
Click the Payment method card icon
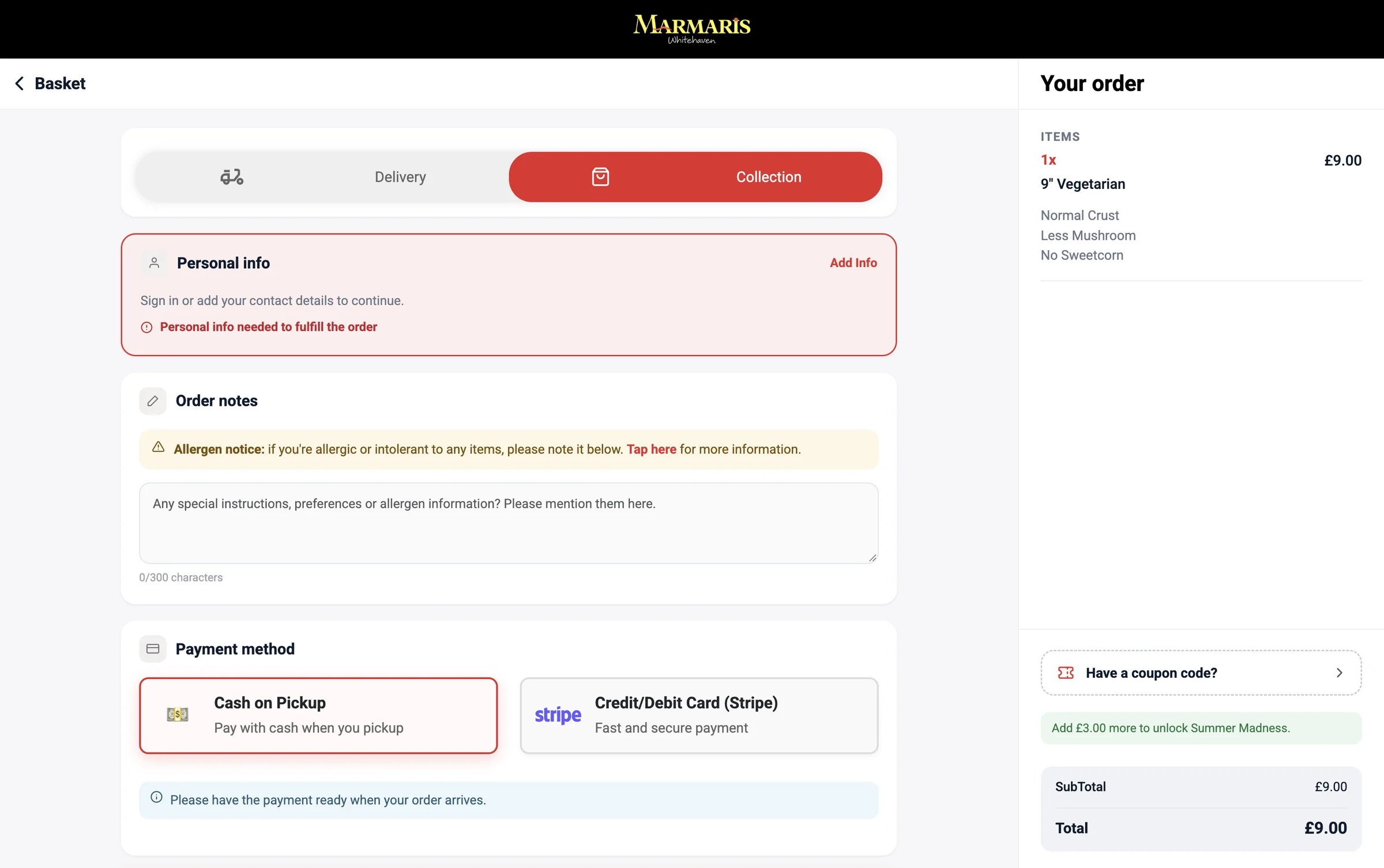(x=153, y=649)
